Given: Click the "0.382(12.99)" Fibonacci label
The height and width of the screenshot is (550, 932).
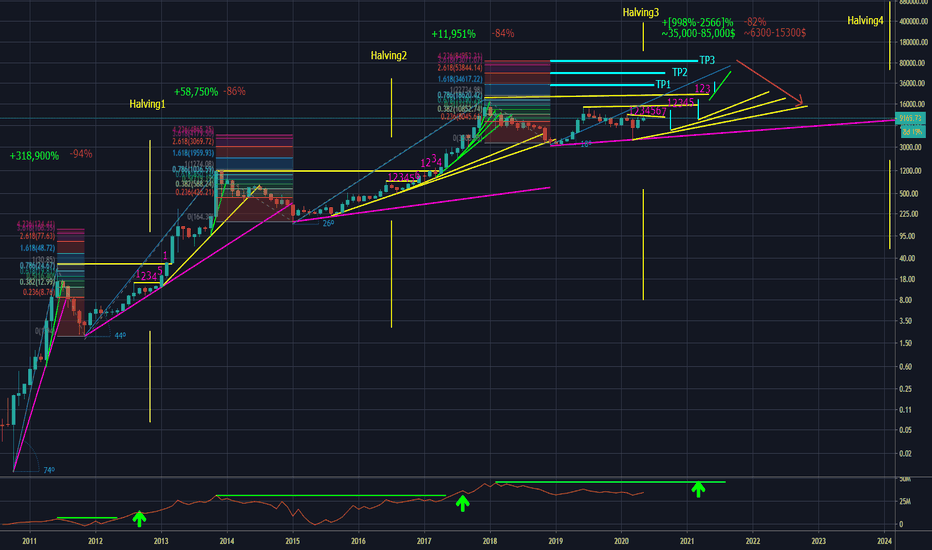Looking at the screenshot, I should tap(37, 282).
